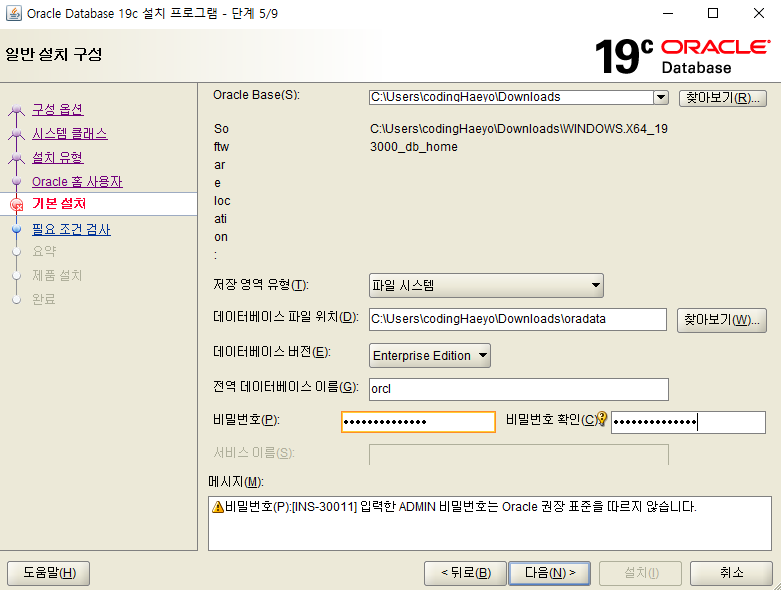Click the Oracle Base(S) label

click(x=257, y=95)
